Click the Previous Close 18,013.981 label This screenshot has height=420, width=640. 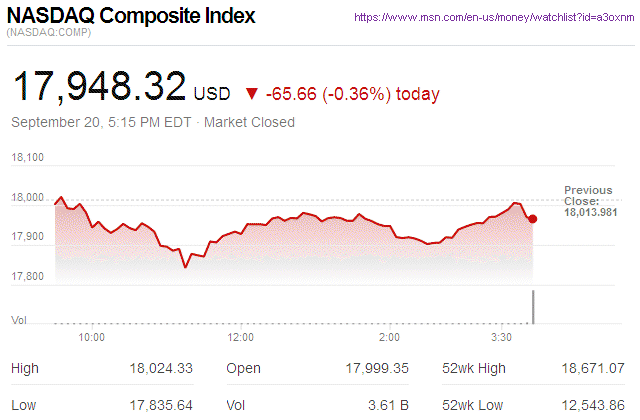click(589, 201)
